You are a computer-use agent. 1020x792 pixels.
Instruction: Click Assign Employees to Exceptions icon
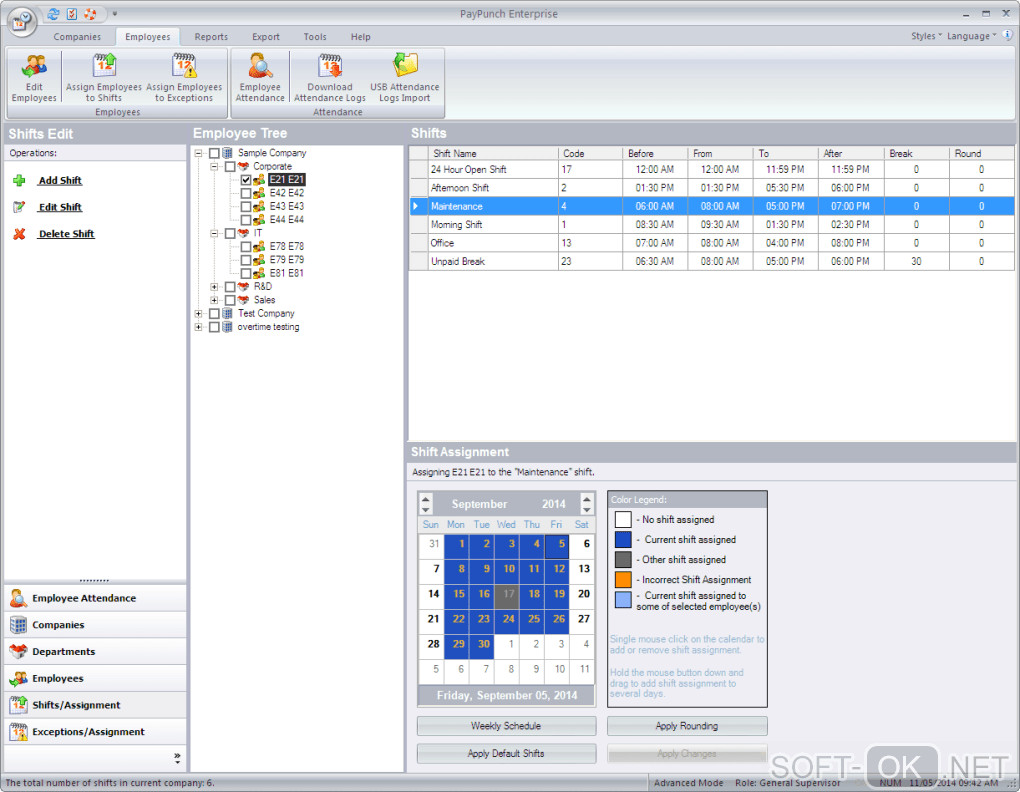pos(184,66)
